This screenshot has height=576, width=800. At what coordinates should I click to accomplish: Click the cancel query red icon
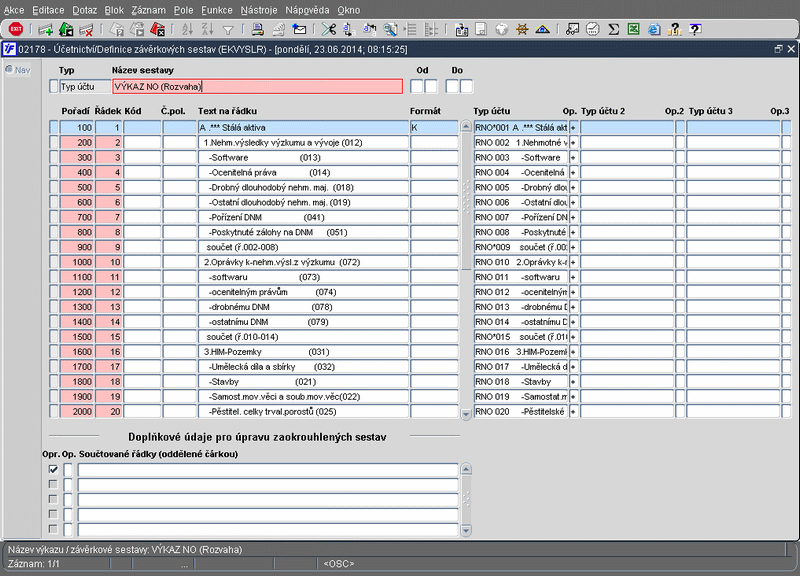158,30
